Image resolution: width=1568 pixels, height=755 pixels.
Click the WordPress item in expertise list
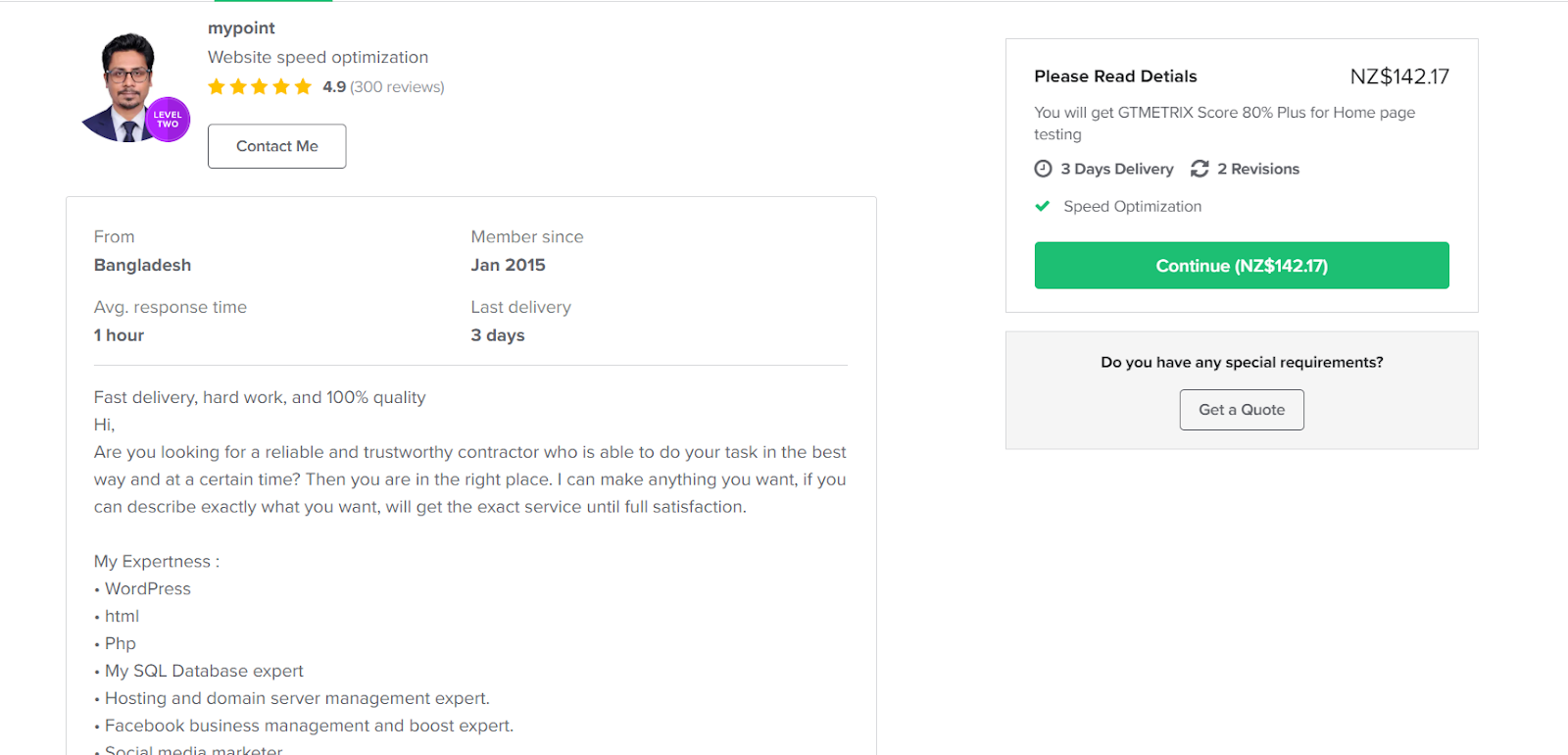click(148, 588)
